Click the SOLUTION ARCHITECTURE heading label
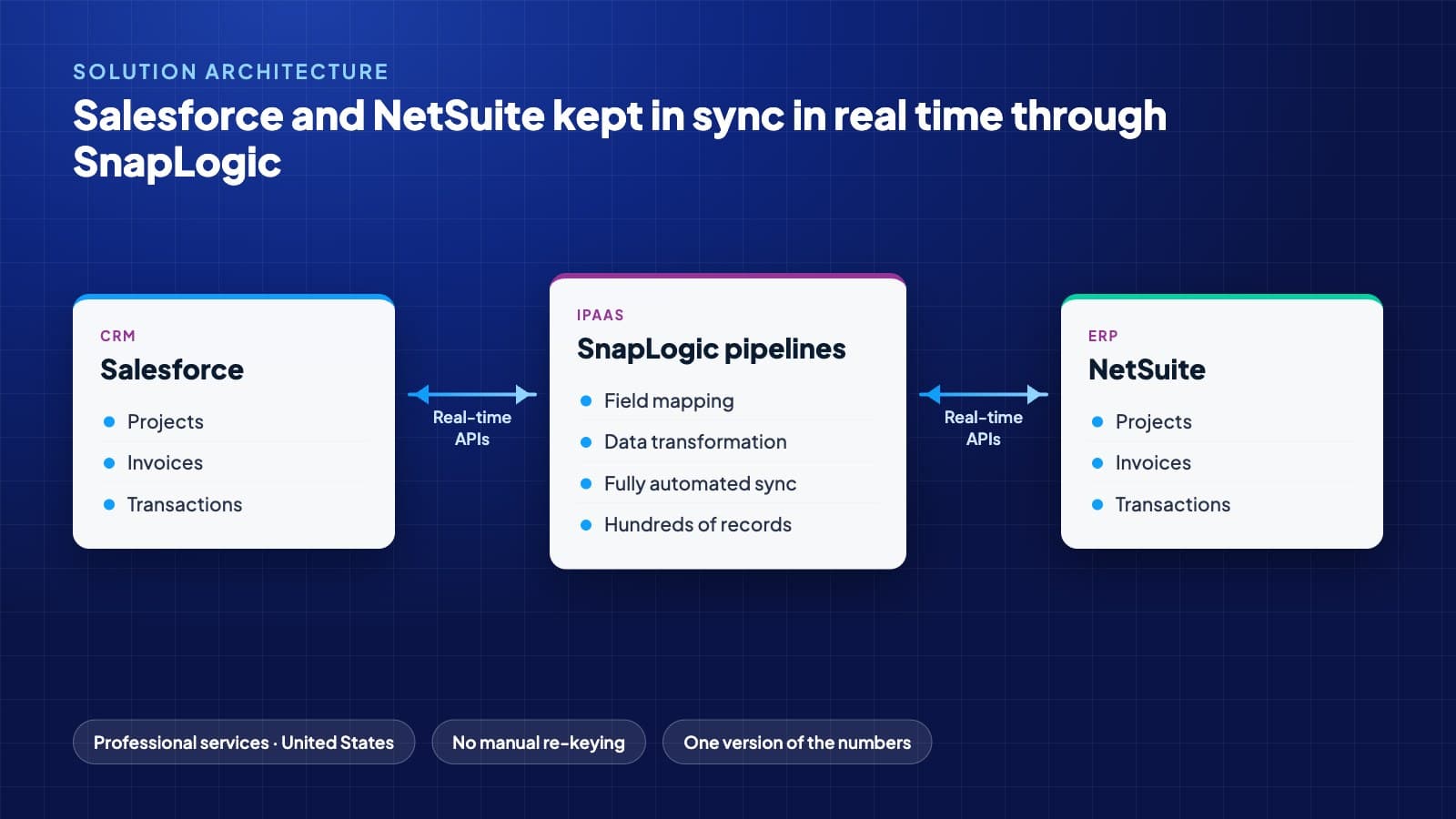This screenshot has width=1456, height=819. pos(230,72)
